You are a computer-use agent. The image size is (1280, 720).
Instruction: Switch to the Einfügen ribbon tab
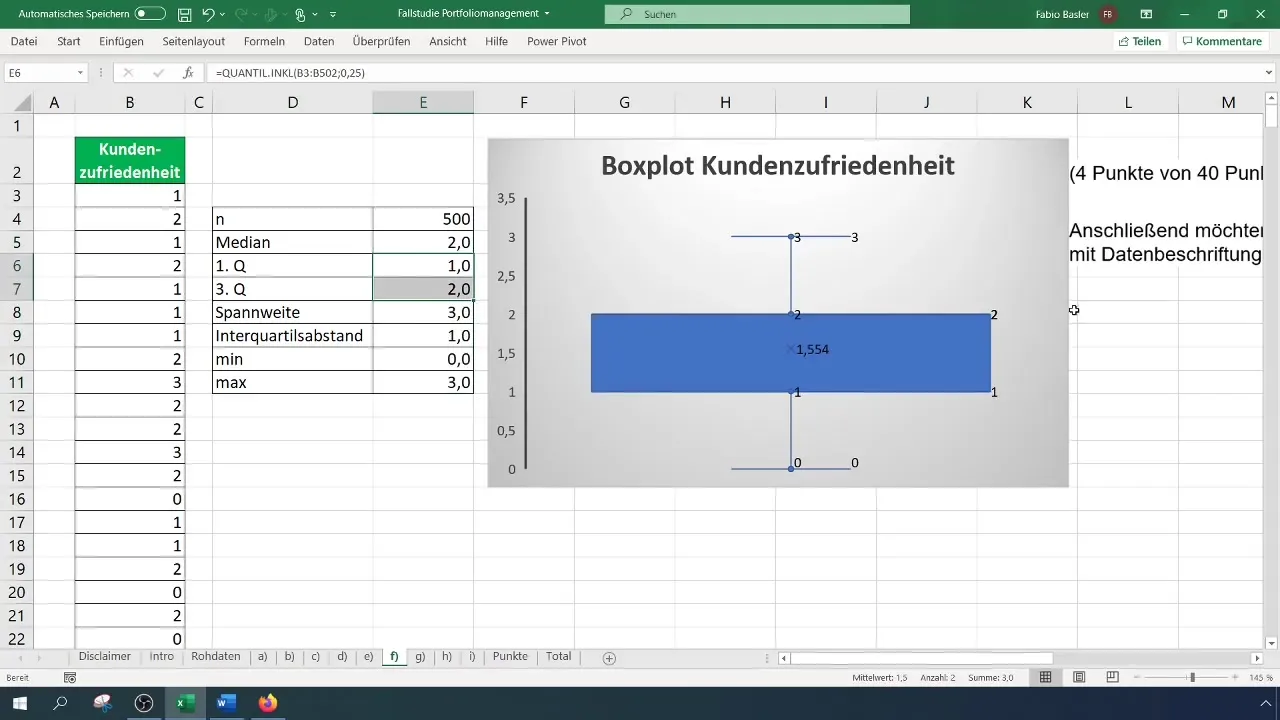(121, 41)
